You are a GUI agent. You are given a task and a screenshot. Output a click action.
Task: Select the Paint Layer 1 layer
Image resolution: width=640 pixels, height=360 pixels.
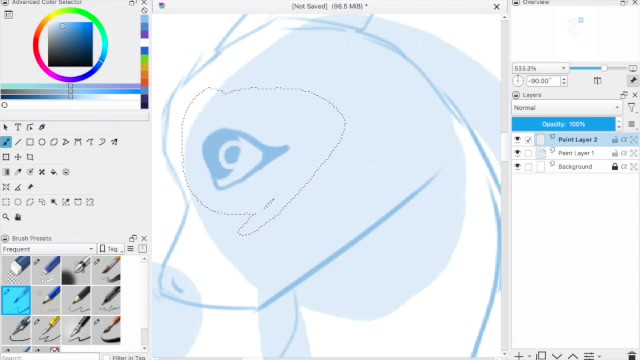(576, 153)
